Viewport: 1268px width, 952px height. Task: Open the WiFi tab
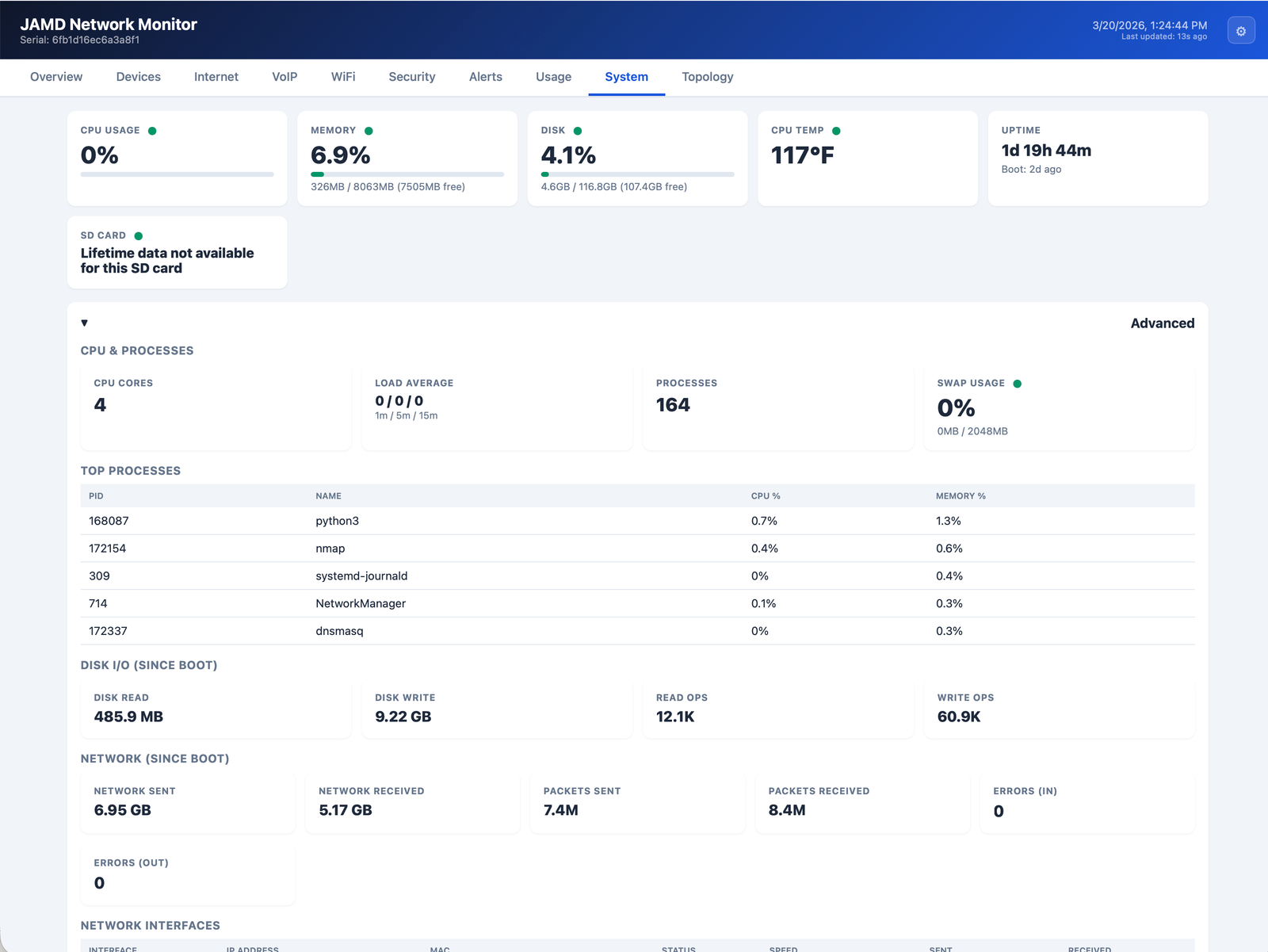pyautogui.click(x=343, y=77)
